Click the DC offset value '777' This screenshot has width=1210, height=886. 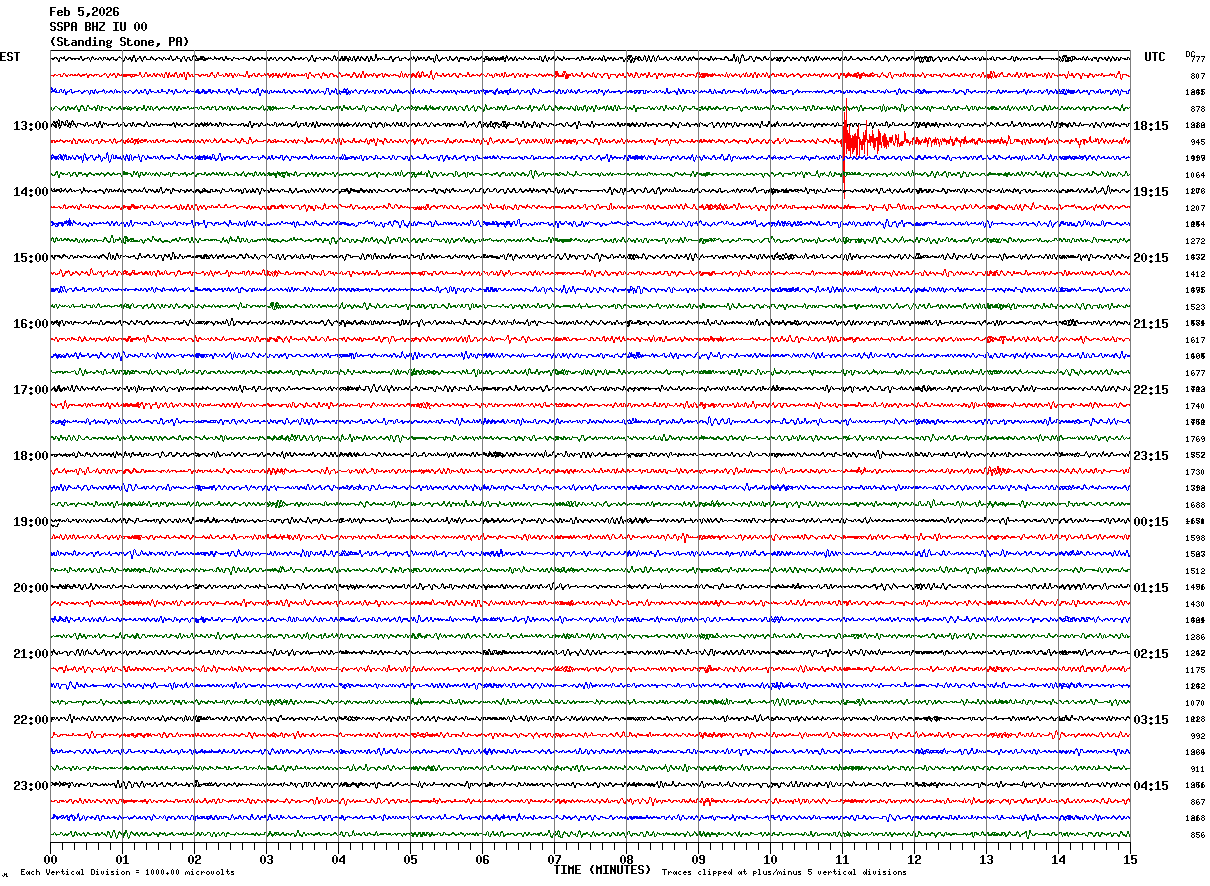1198,59
